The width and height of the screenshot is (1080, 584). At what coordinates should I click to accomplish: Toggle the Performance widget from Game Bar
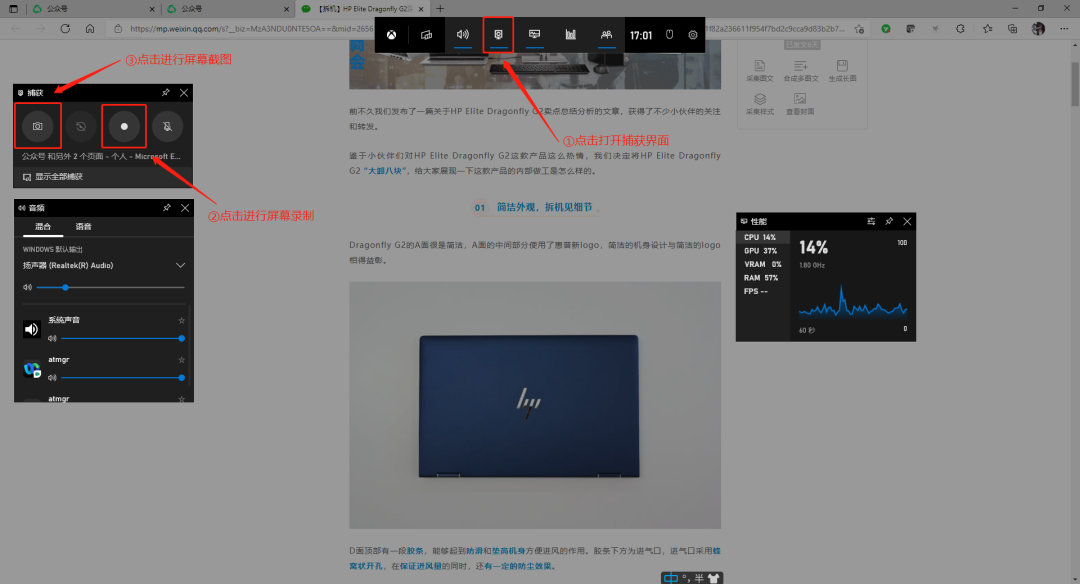(x=534, y=34)
